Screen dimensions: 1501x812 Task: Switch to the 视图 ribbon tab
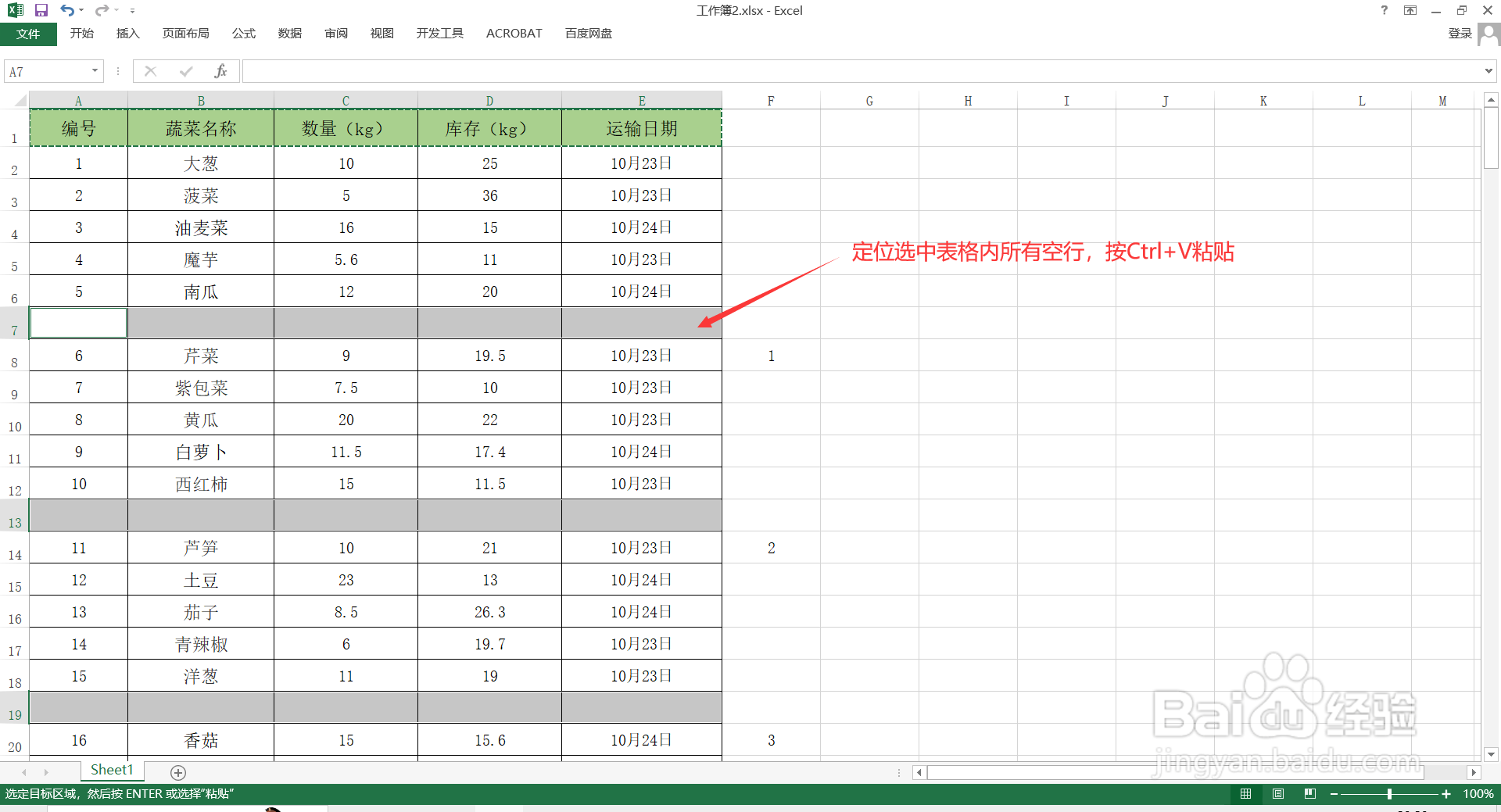pyautogui.click(x=382, y=33)
